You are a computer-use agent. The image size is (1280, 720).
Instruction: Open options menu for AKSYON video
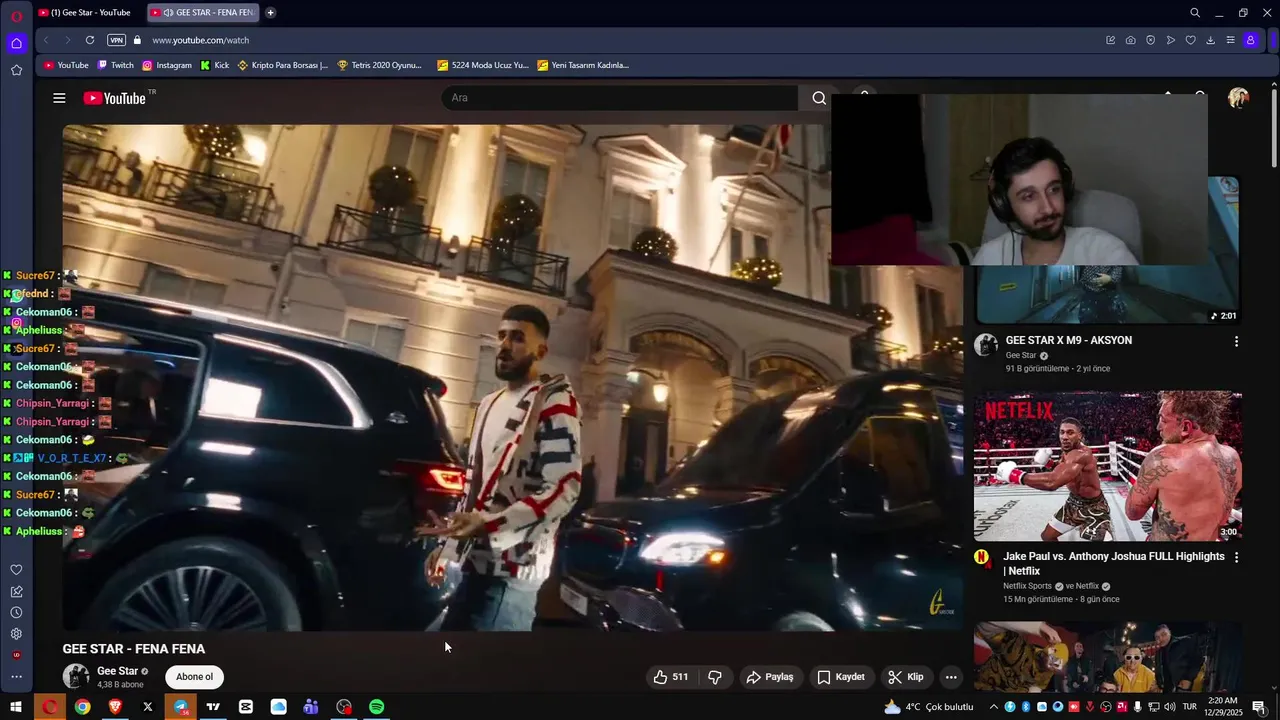pyautogui.click(x=1236, y=341)
